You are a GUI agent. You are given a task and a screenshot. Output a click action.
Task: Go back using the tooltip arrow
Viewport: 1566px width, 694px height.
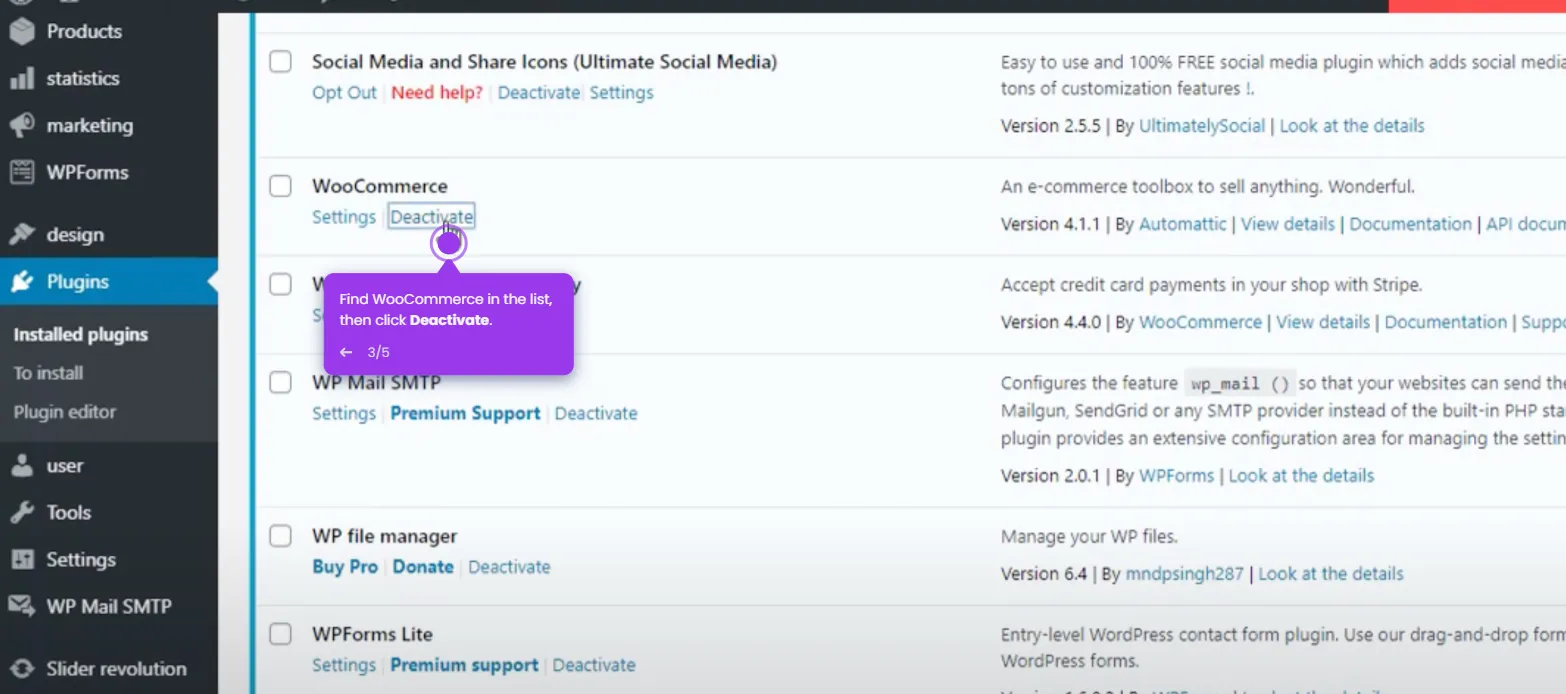tap(346, 352)
